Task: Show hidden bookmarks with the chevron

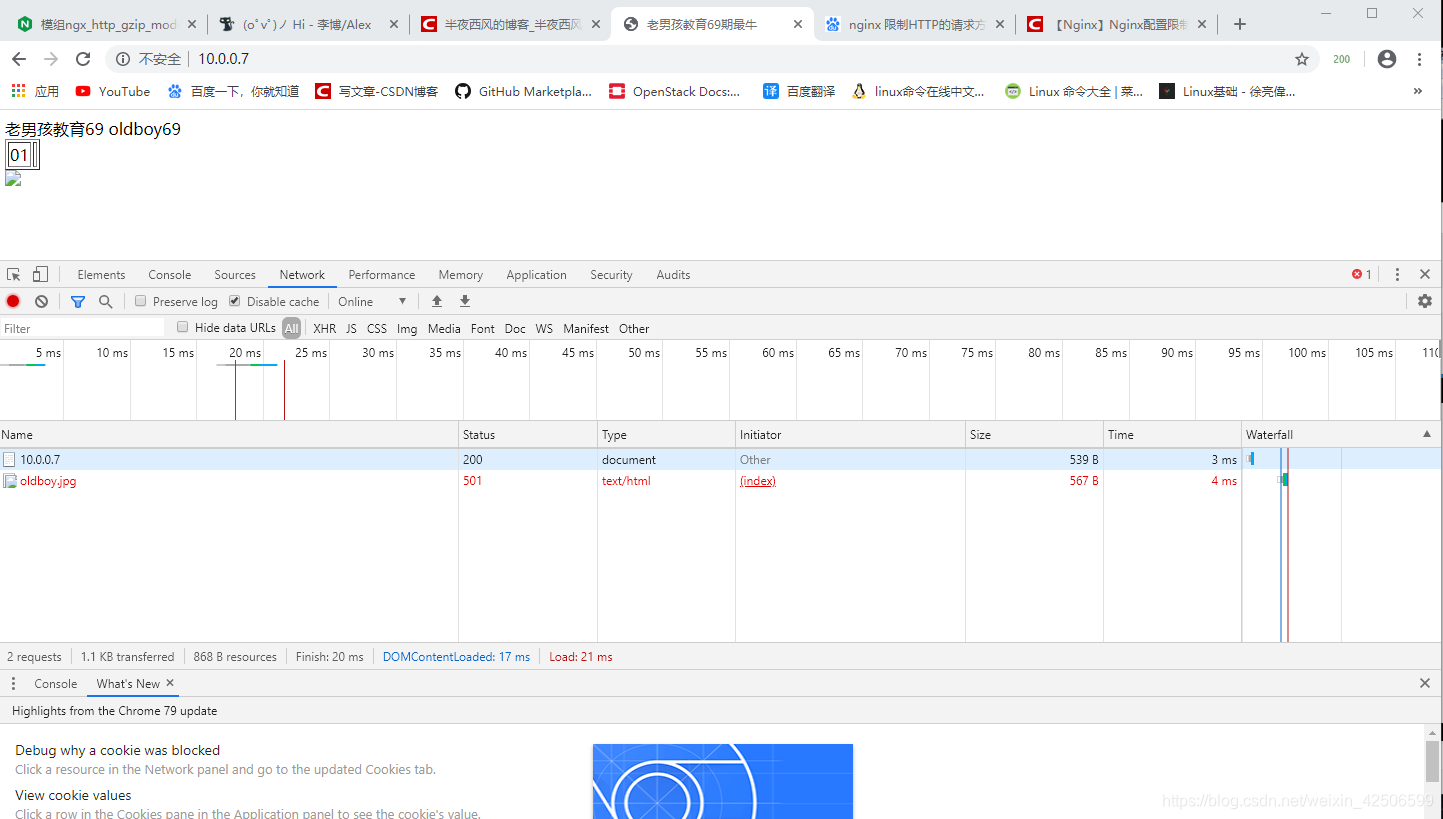Action: tap(1417, 91)
